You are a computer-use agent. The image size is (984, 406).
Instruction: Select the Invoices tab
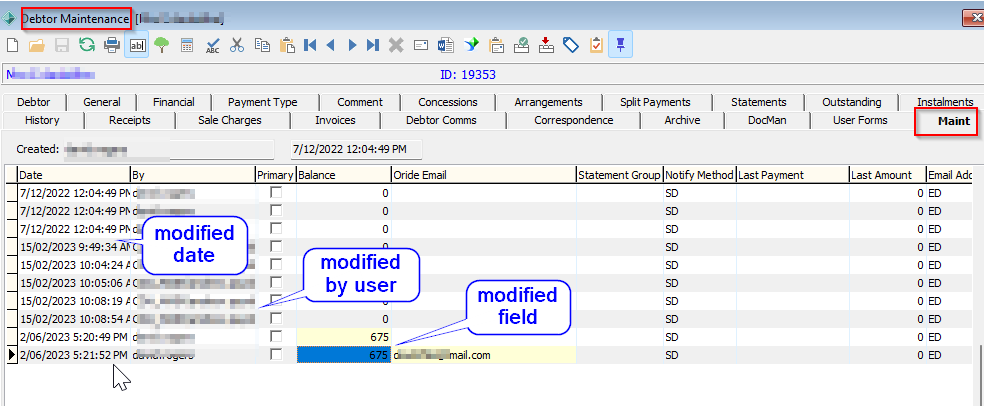coord(335,120)
